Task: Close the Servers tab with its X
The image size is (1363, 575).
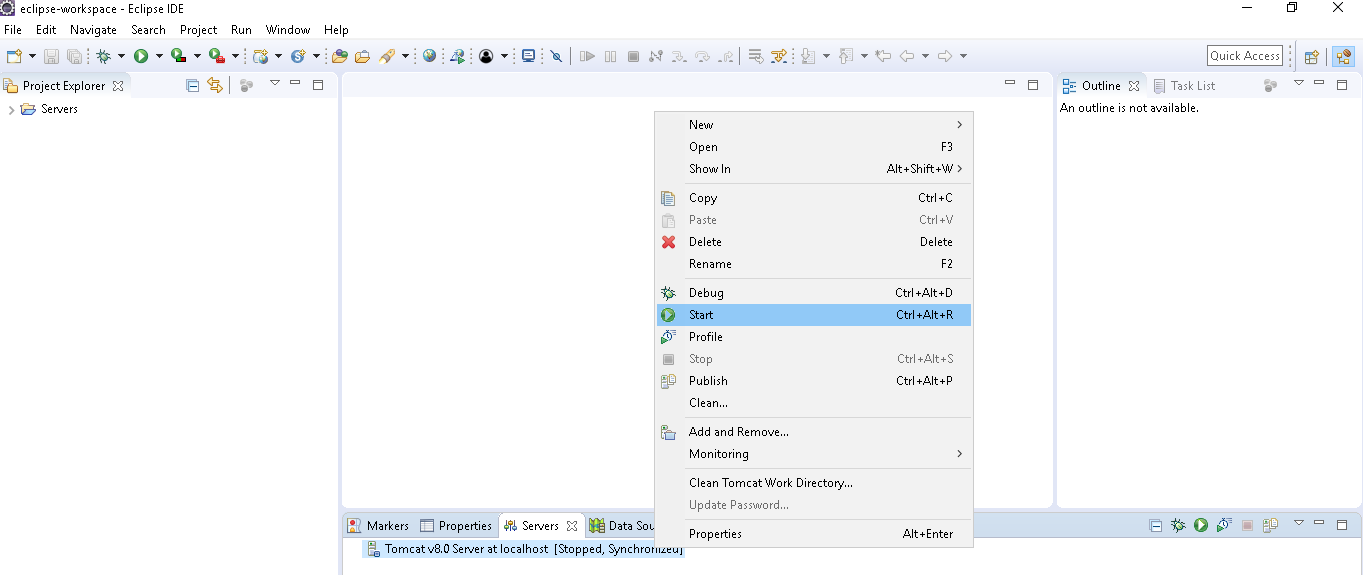Action: click(572, 526)
